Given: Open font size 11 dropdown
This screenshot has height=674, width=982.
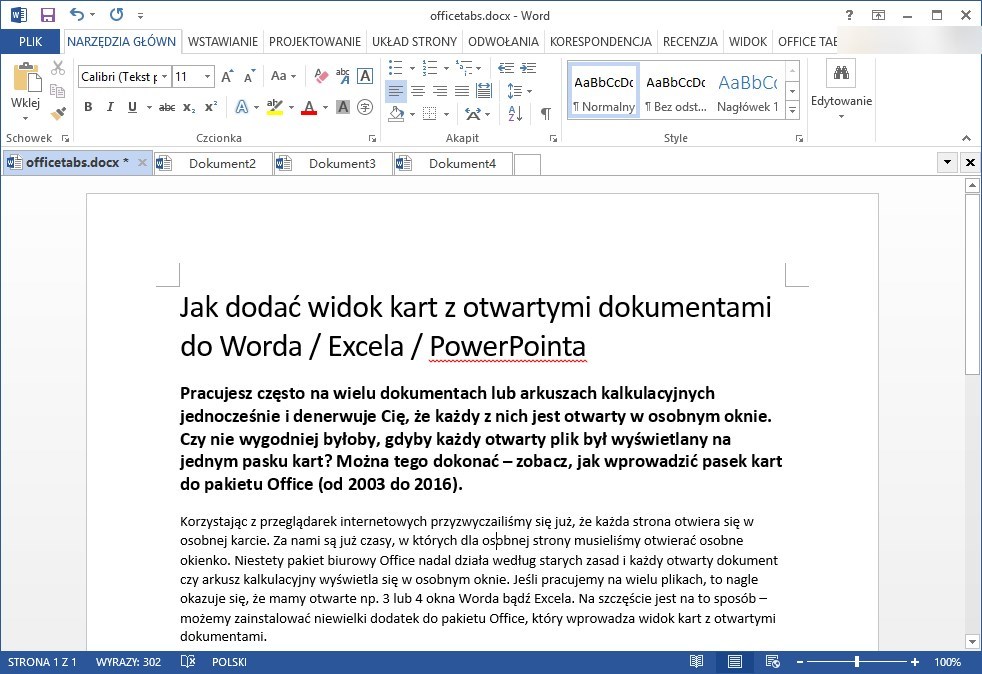Looking at the screenshot, I should pyautogui.click(x=207, y=76).
